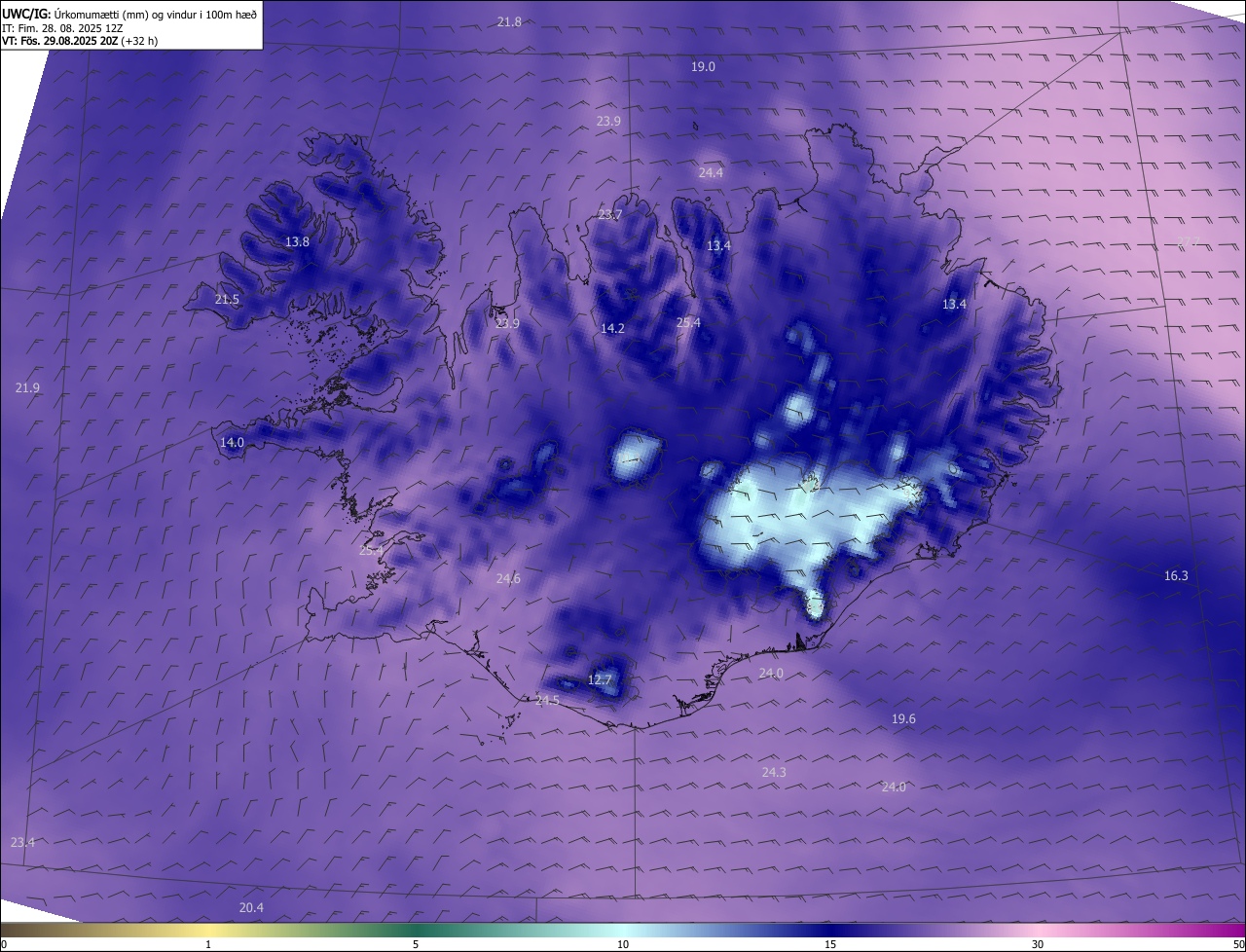Click the 13.8 value over the Westfjords
Viewport: 1246px width, 952px height.
[297, 241]
